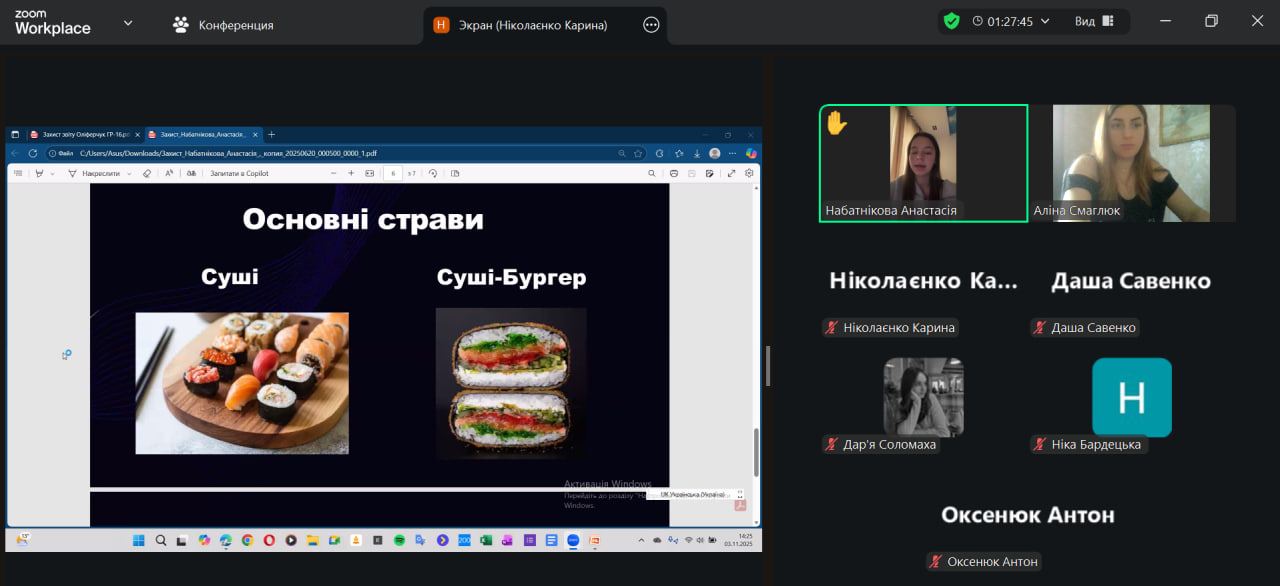The height and width of the screenshot is (586, 1280).
Task: Click the muted mic icon beside Ніка Бардецька
Action: click(1040, 445)
